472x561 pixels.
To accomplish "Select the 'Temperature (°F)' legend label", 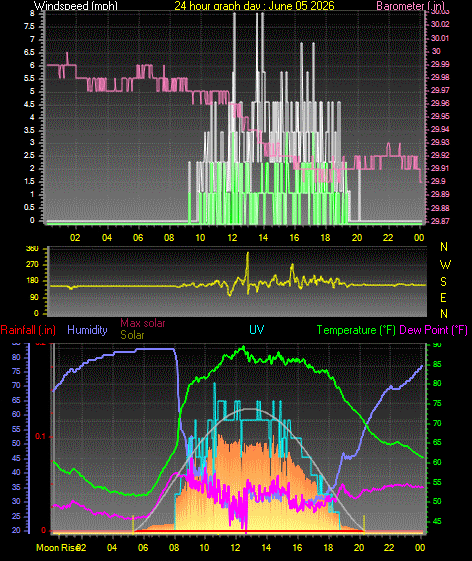I will click(x=356, y=330).
